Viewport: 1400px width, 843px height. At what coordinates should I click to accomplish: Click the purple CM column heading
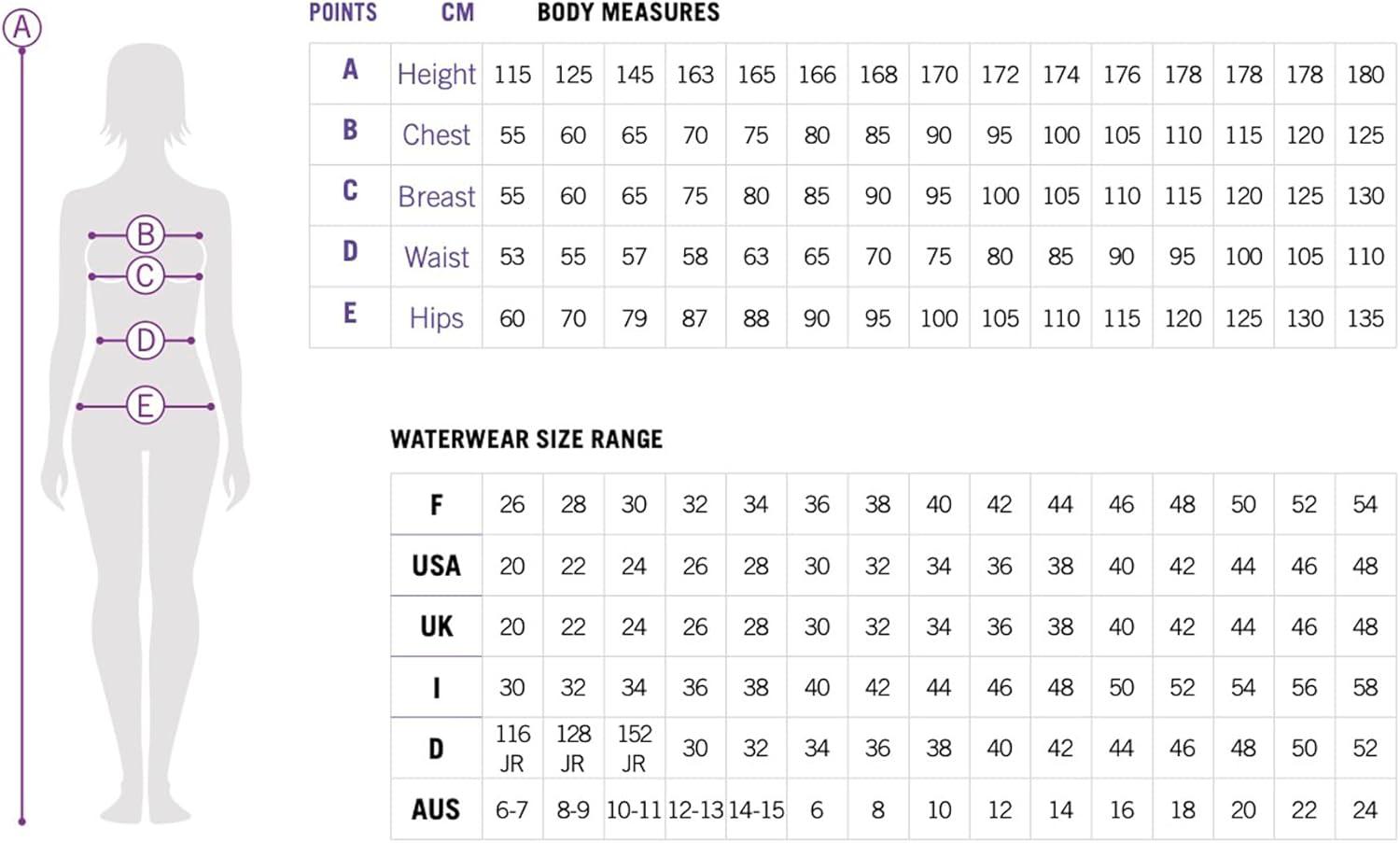click(457, 13)
